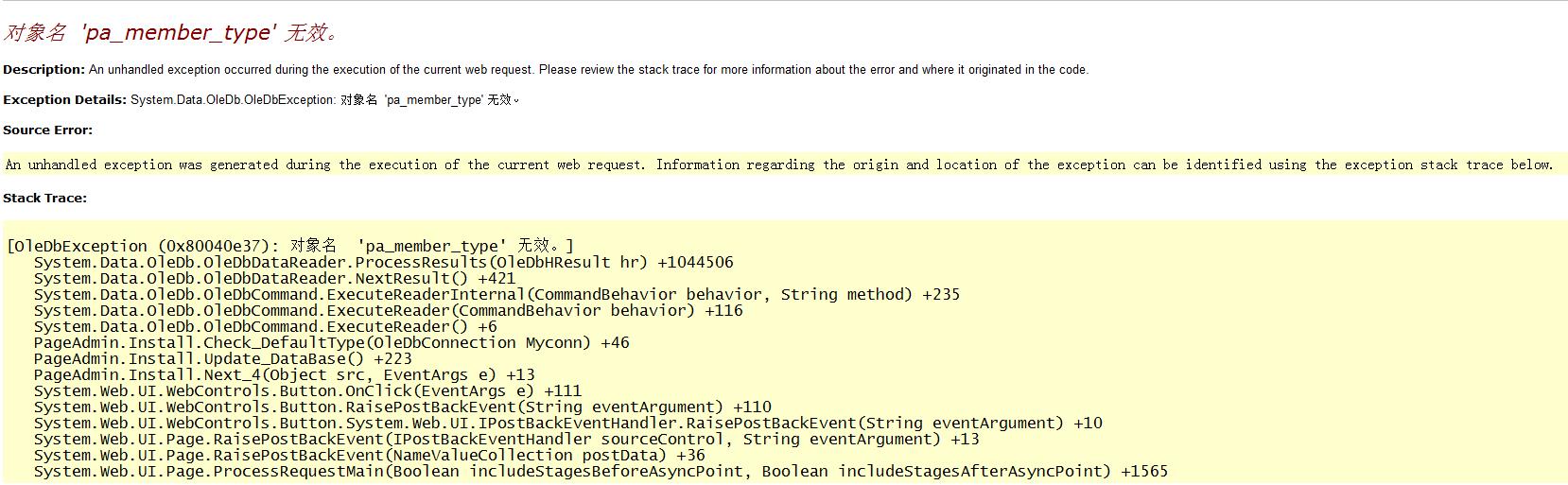
Task: Click the red 'pa_member_type' error heading
Action: 171,33
